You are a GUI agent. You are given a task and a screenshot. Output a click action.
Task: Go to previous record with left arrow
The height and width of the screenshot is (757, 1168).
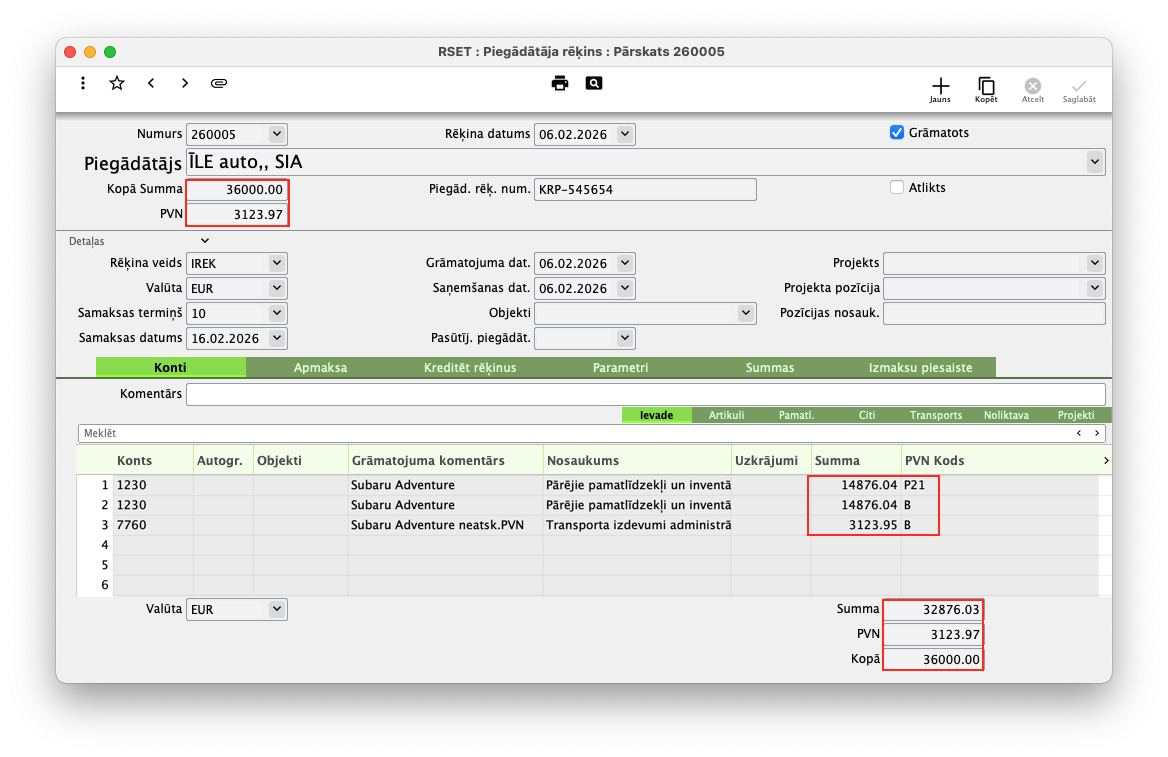click(x=151, y=83)
